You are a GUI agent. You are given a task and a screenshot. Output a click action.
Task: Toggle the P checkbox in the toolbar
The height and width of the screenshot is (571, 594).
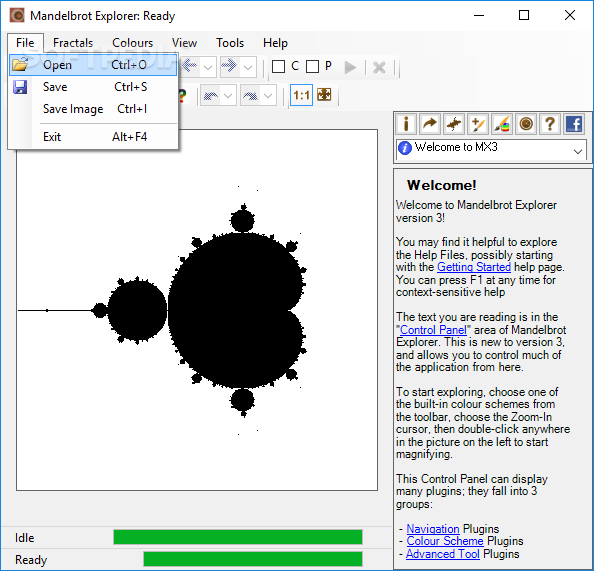[x=312, y=67]
